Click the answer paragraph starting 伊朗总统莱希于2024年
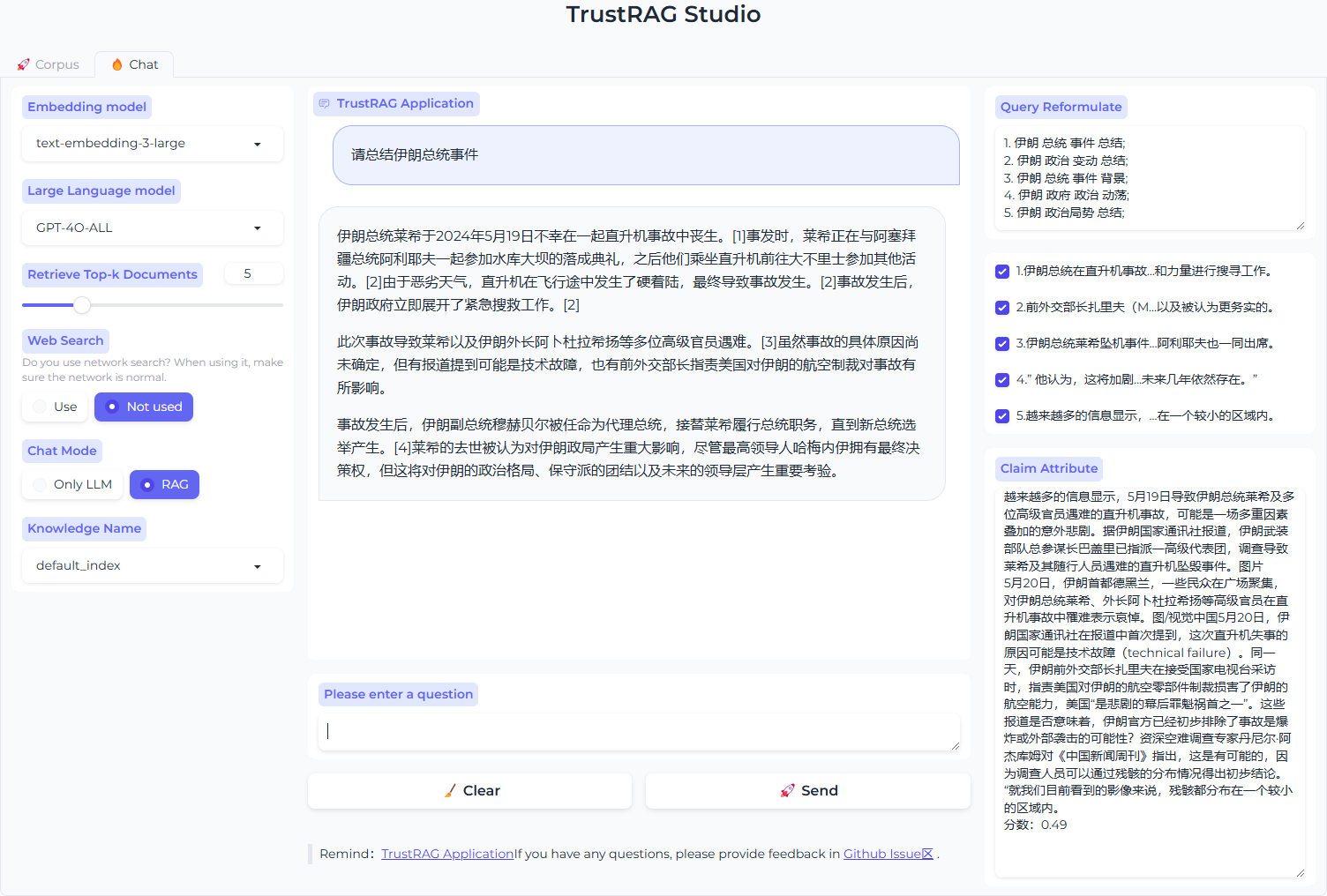This screenshot has height=896, width=1327. (x=628, y=271)
